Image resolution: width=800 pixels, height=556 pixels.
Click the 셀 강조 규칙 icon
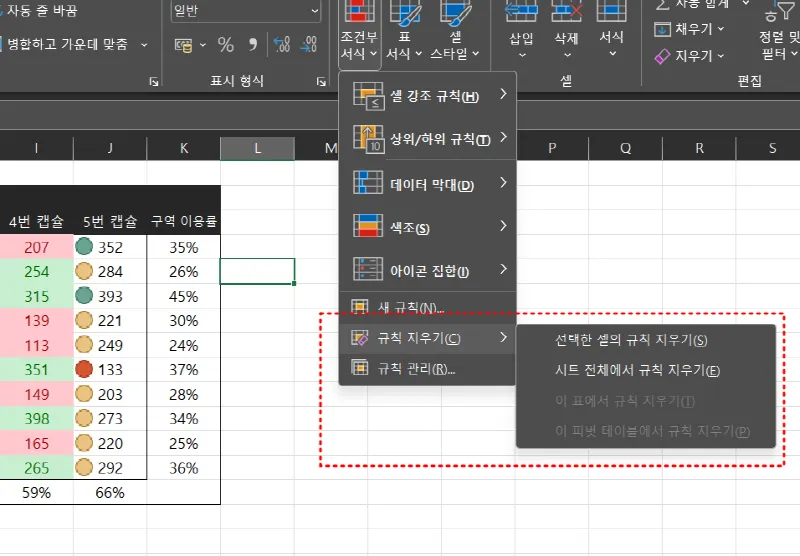click(x=368, y=96)
